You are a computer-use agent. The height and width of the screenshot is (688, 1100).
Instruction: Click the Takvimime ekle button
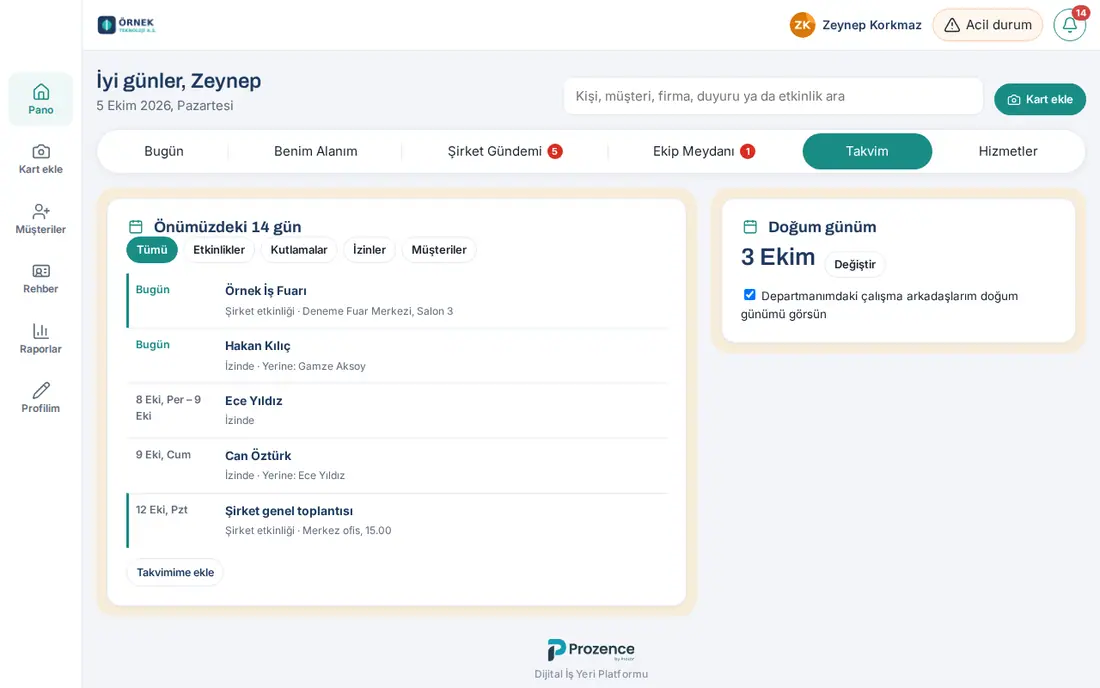(x=175, y=572)
